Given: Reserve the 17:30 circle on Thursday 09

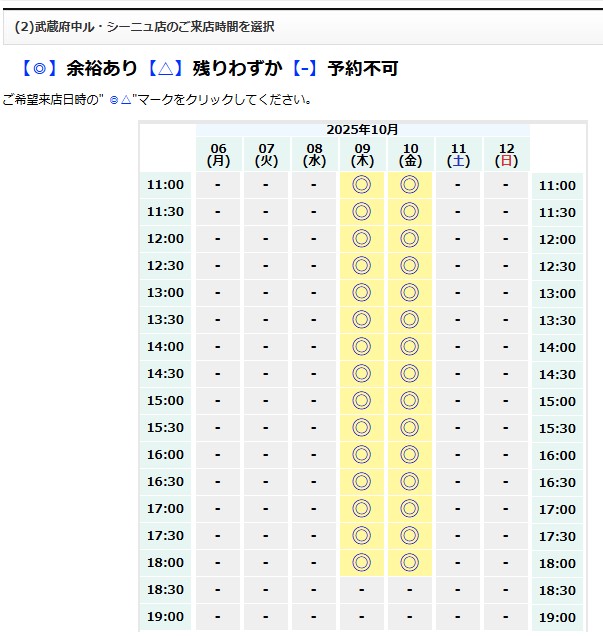Looking at the screenshot, I should pos(362,536).
